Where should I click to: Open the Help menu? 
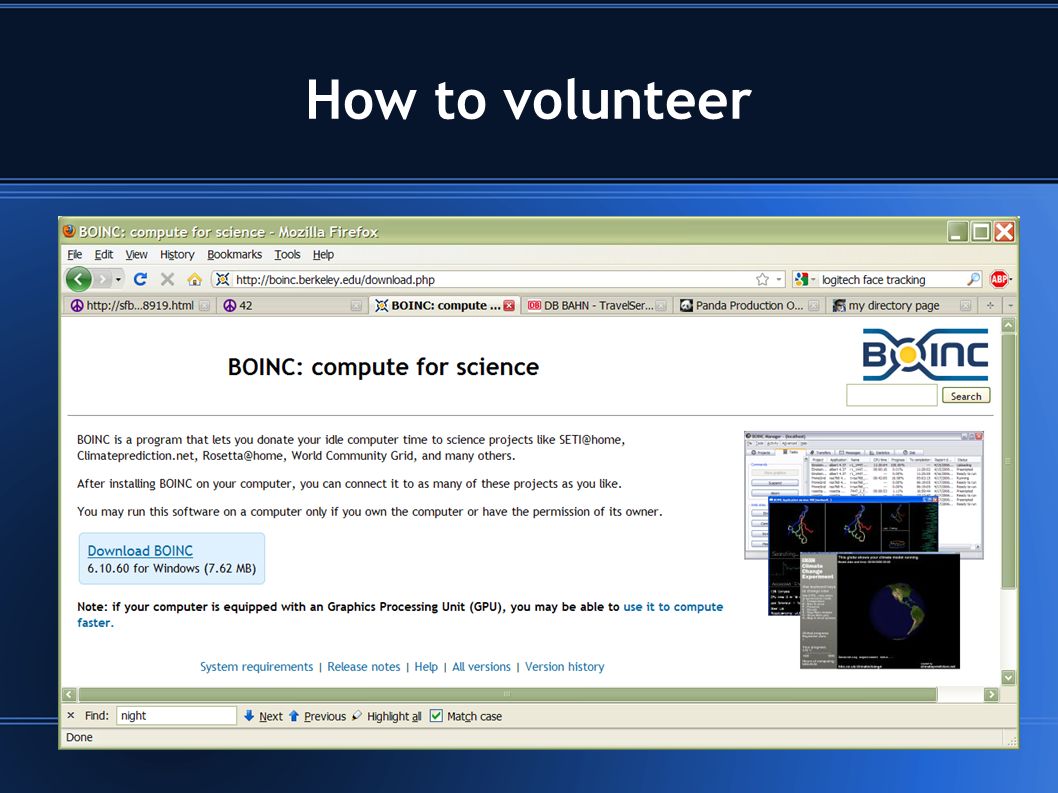pos(323,254)
